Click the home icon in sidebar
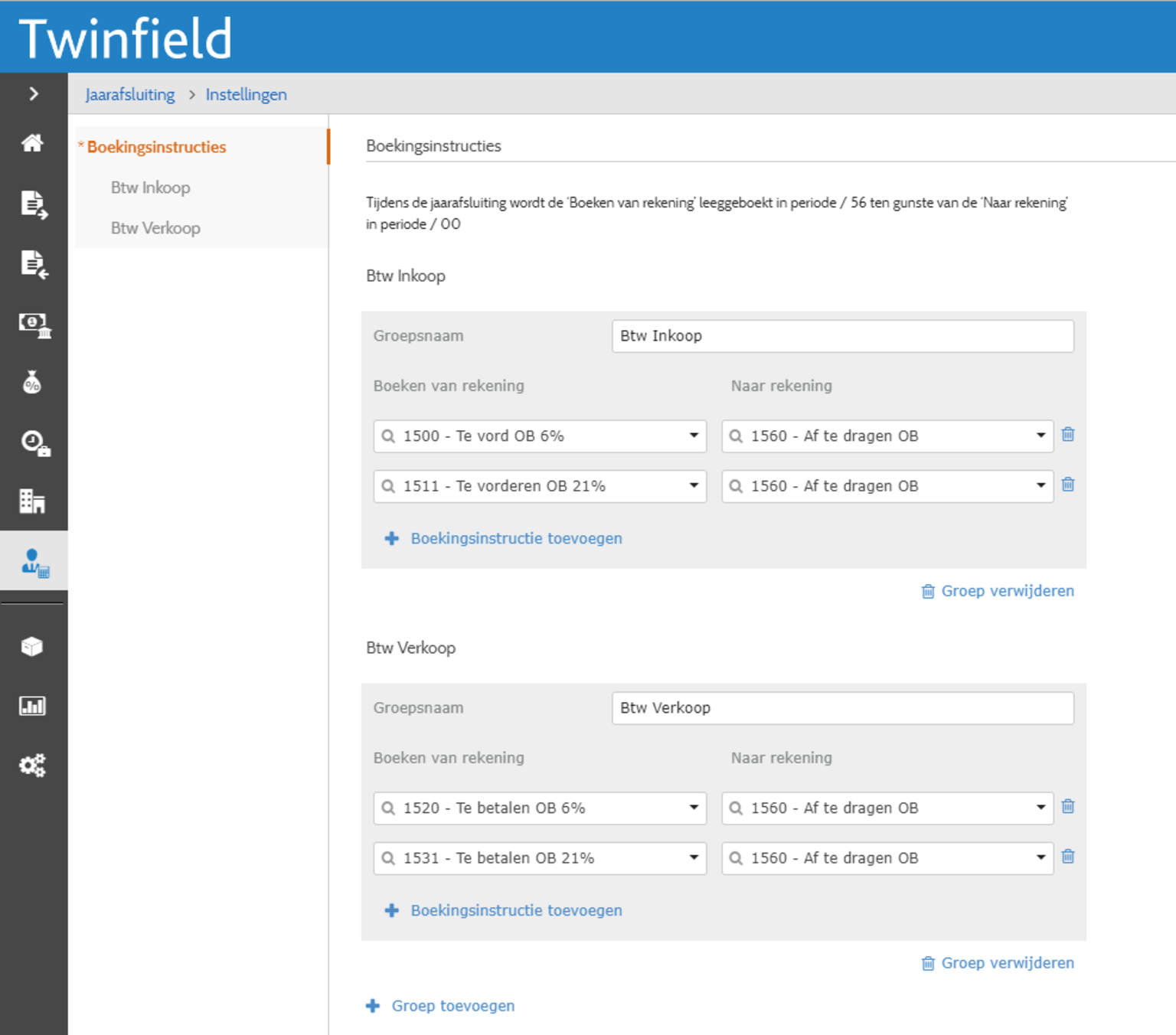This screenshot has width=1176, height=1035. coord(32,143)
